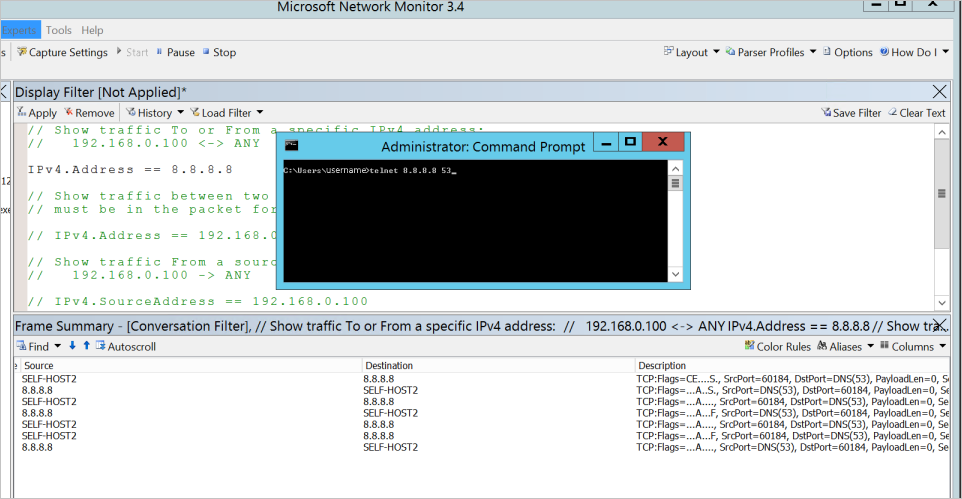The height and width of the screenshot is (499, 962).
Task: Jump to previous found frame with up arrow
Action: [x=86, y=346]
